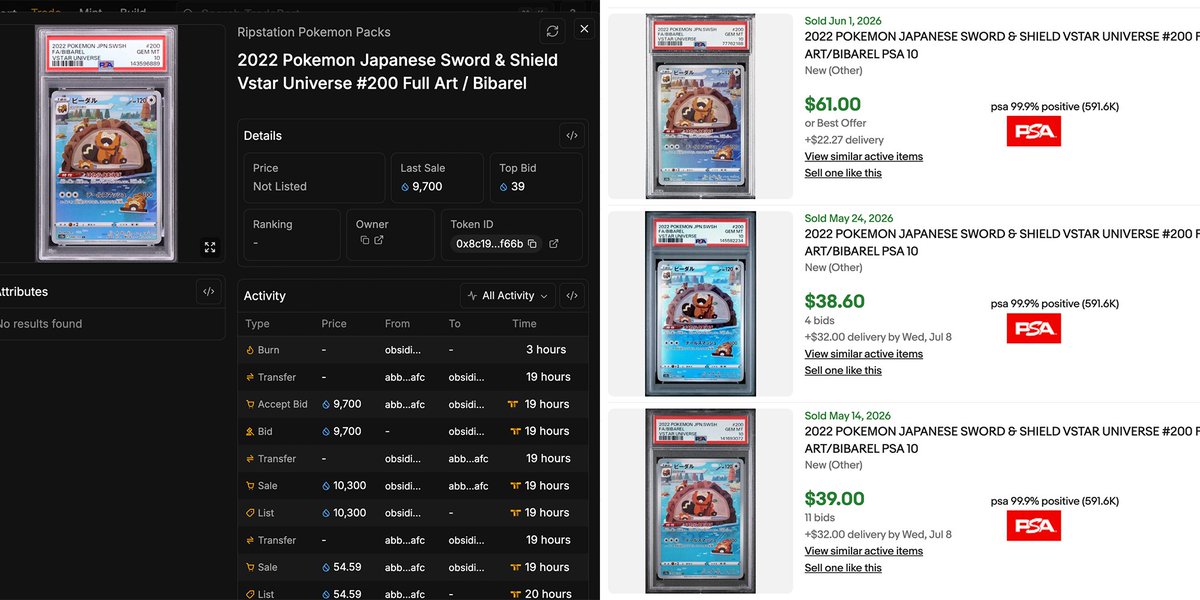Viewport: 1200px width, 600px height.
Task: Copy the Owner address
Action: point(365,241)
